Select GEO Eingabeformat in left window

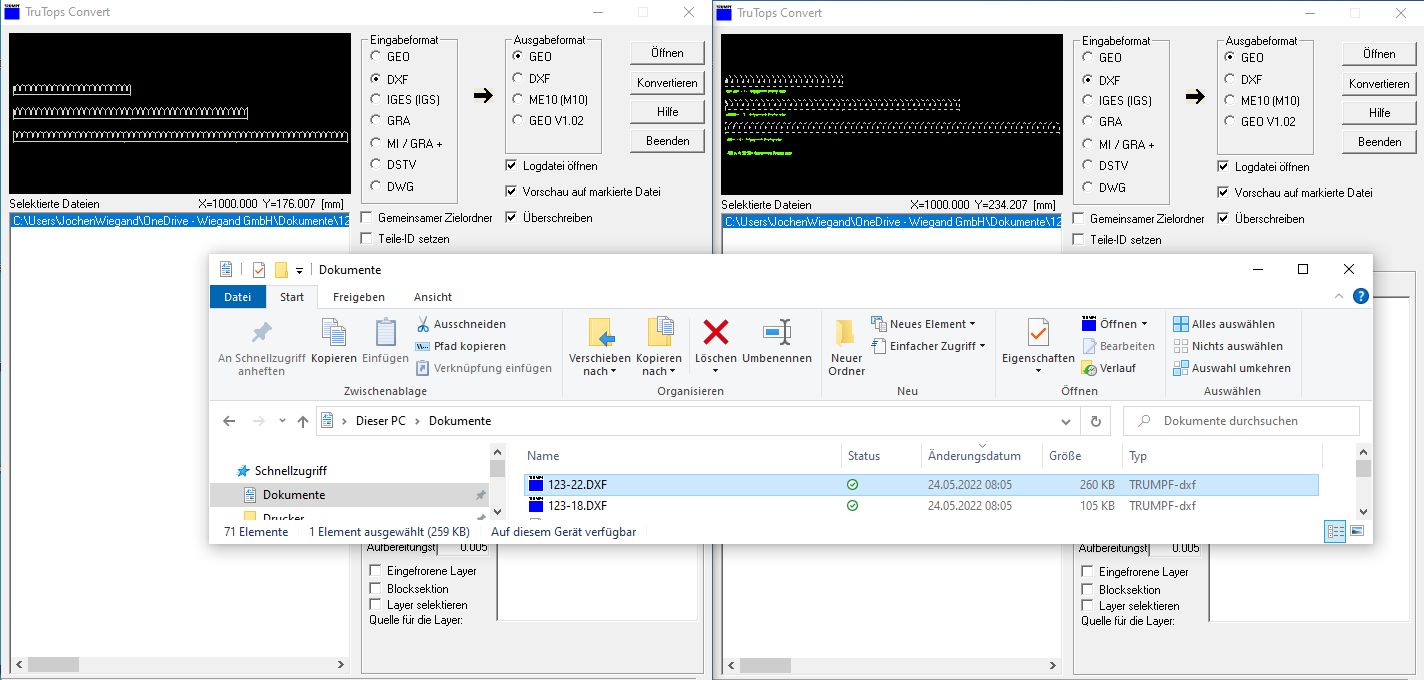376,57
